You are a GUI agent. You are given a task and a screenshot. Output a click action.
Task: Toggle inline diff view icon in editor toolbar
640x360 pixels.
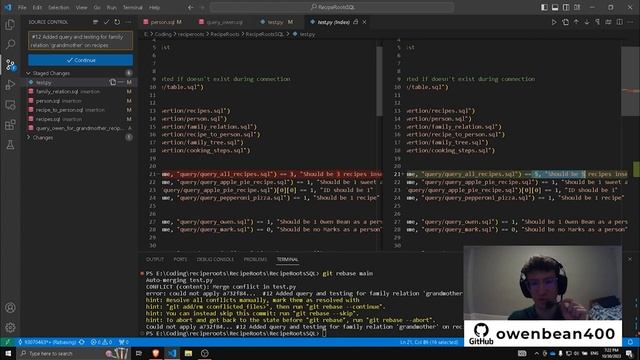click(609, 22)
